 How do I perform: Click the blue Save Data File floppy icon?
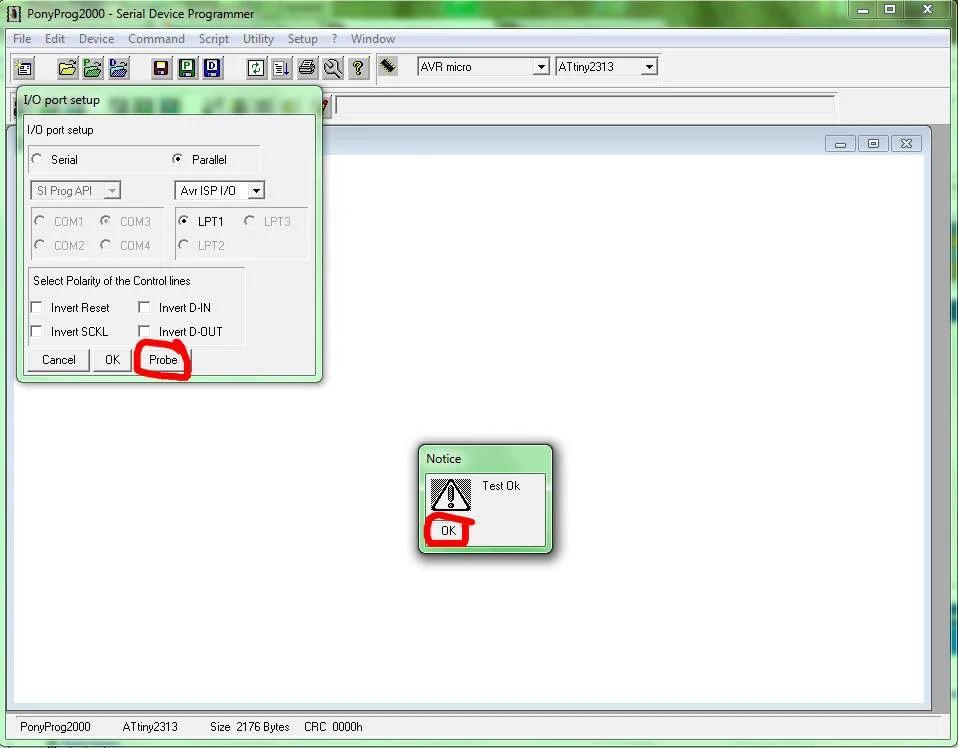point(212,67)
